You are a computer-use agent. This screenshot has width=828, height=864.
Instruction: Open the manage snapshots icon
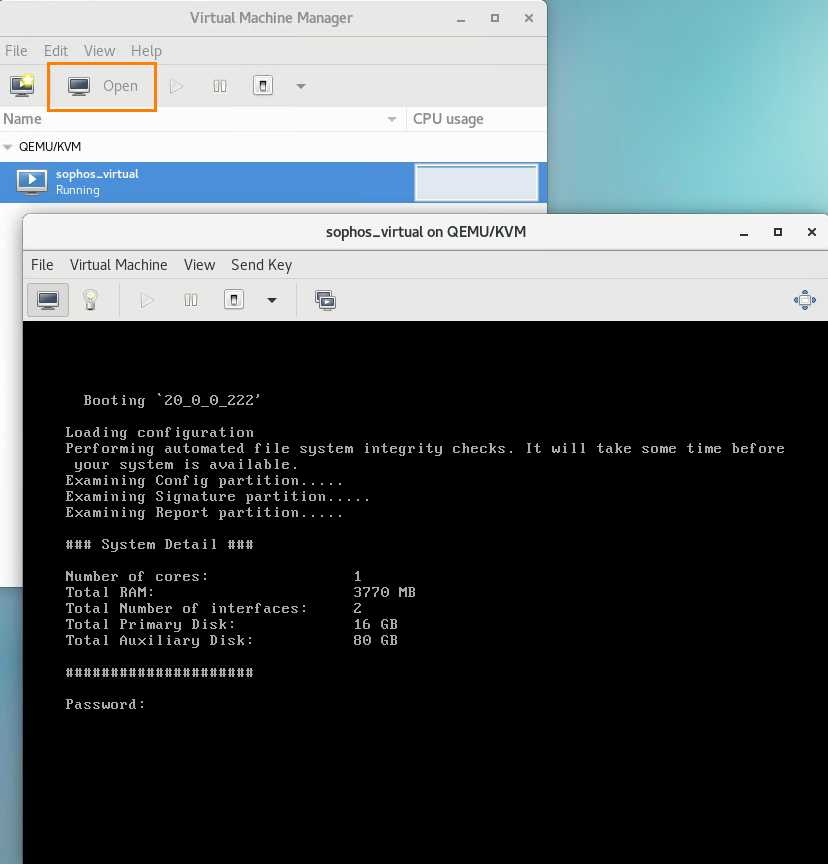325,300
